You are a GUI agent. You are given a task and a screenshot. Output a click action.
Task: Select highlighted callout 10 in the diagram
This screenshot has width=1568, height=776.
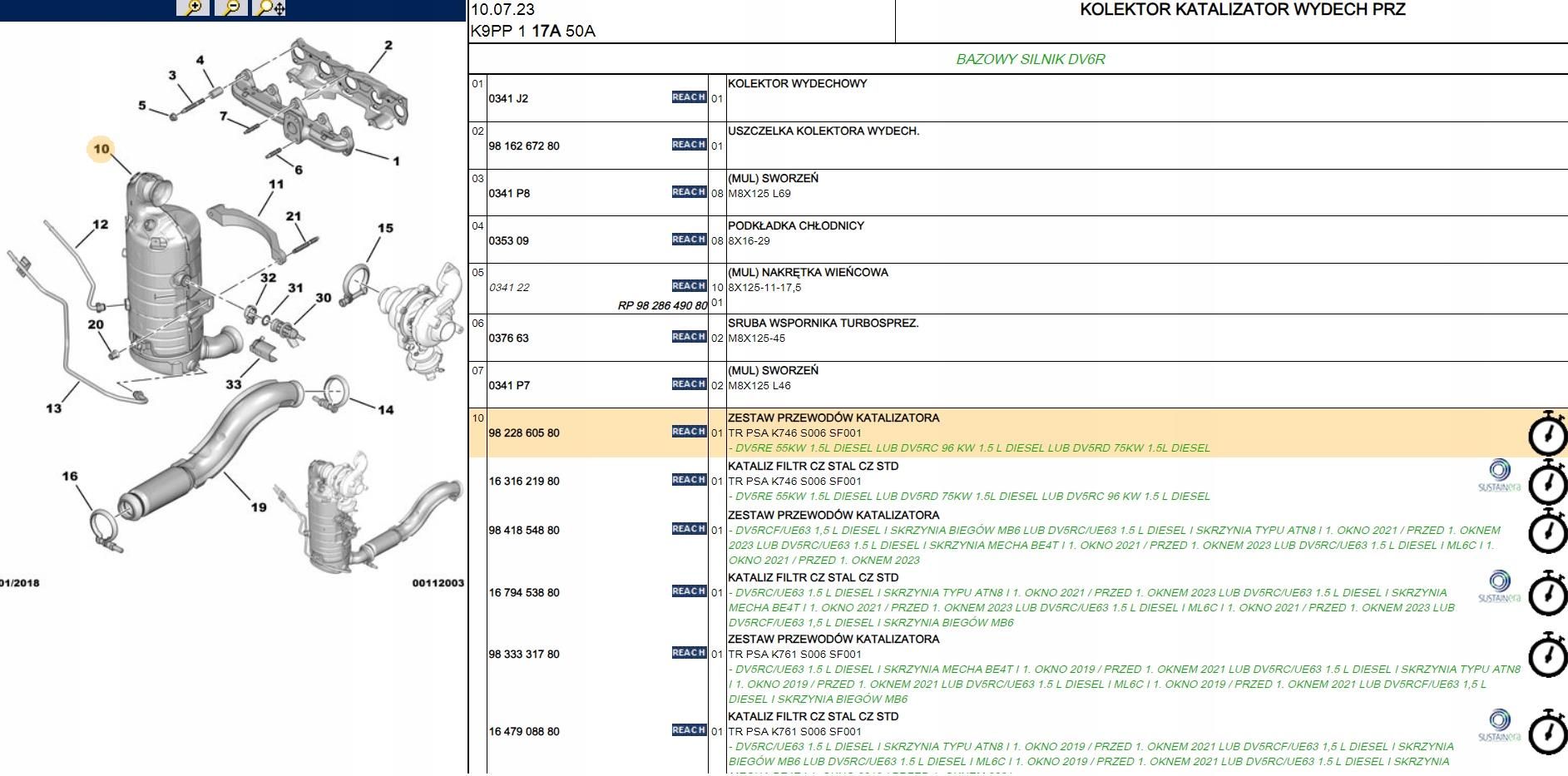tap(101, 150)
